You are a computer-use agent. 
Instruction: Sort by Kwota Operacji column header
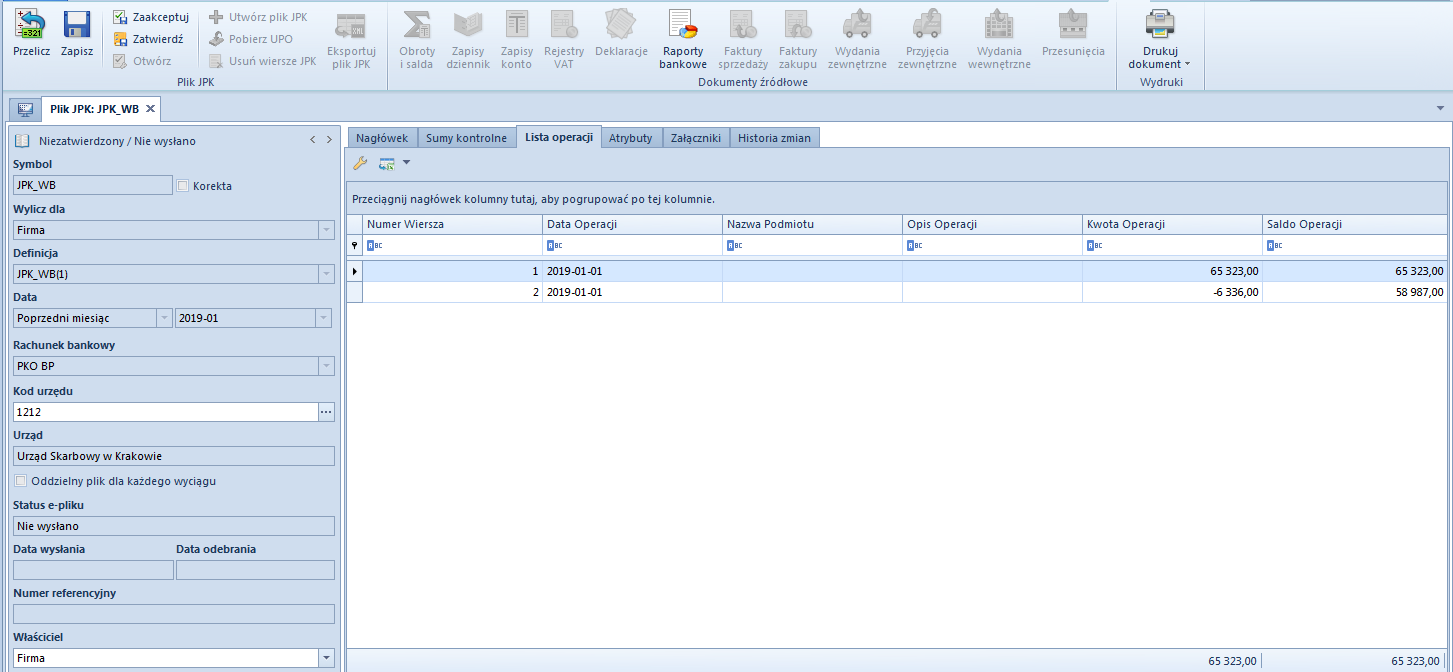tap(1171, 224)
